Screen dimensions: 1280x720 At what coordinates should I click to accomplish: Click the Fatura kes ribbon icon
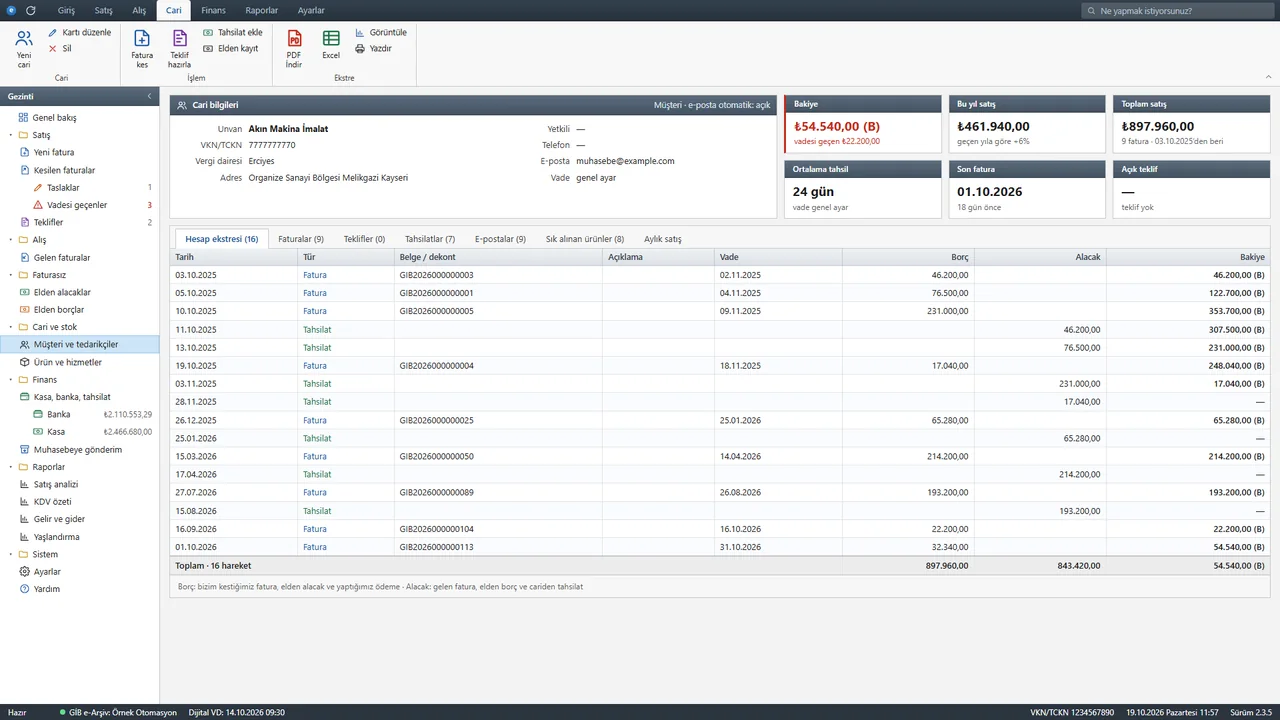click(x=142, y=49)
